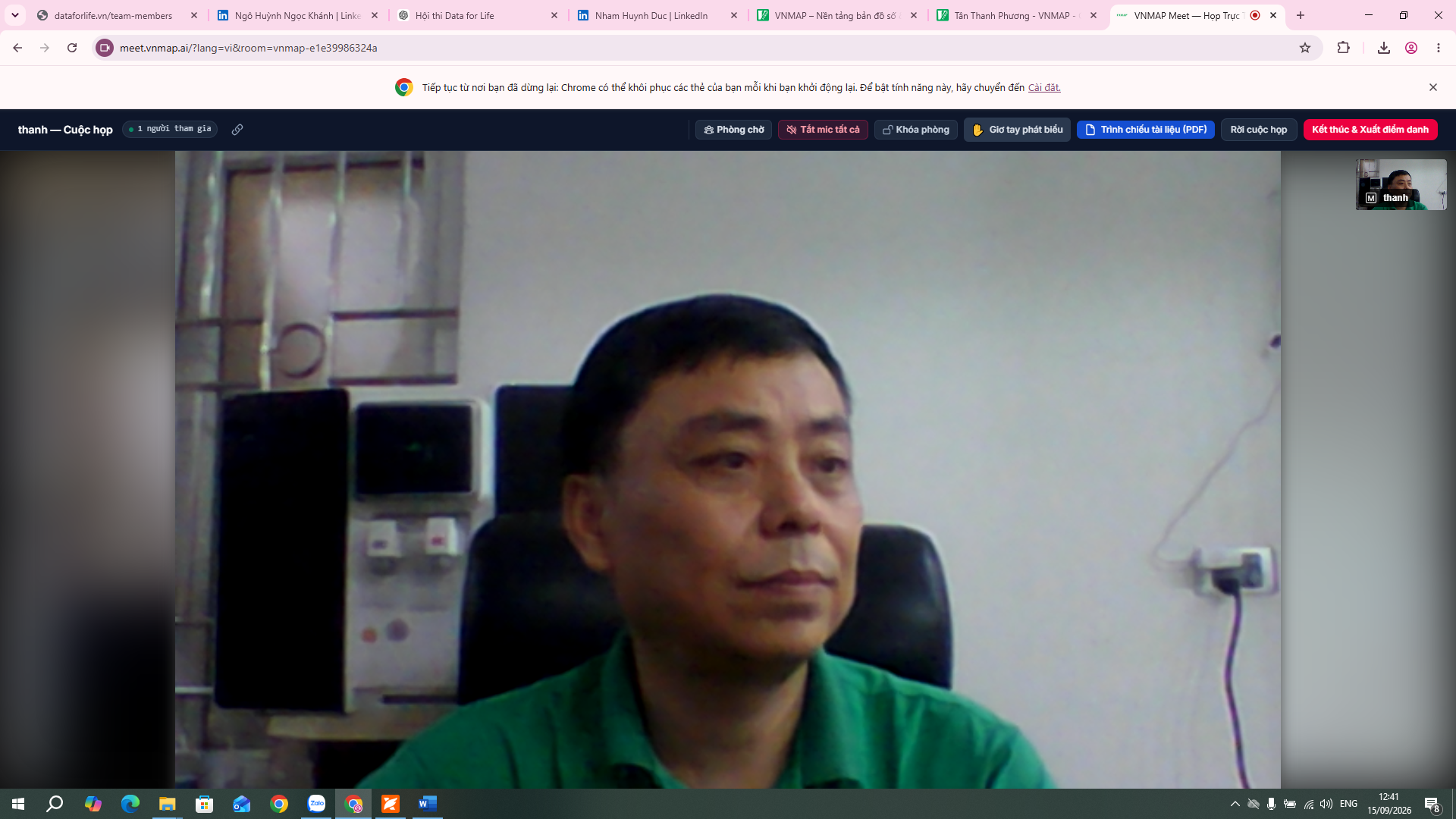Open Windows Start menu
This screenshot has height=819, width=1456.
[x=18, y=804]
